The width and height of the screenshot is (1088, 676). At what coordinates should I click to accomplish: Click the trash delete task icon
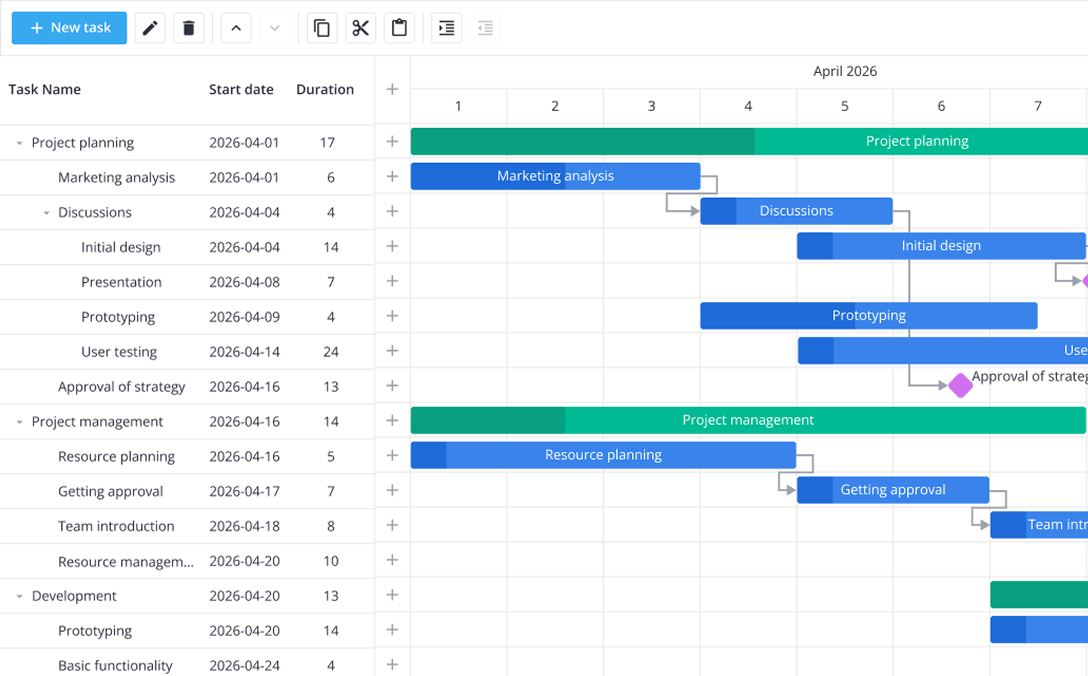tap(189, 28)
